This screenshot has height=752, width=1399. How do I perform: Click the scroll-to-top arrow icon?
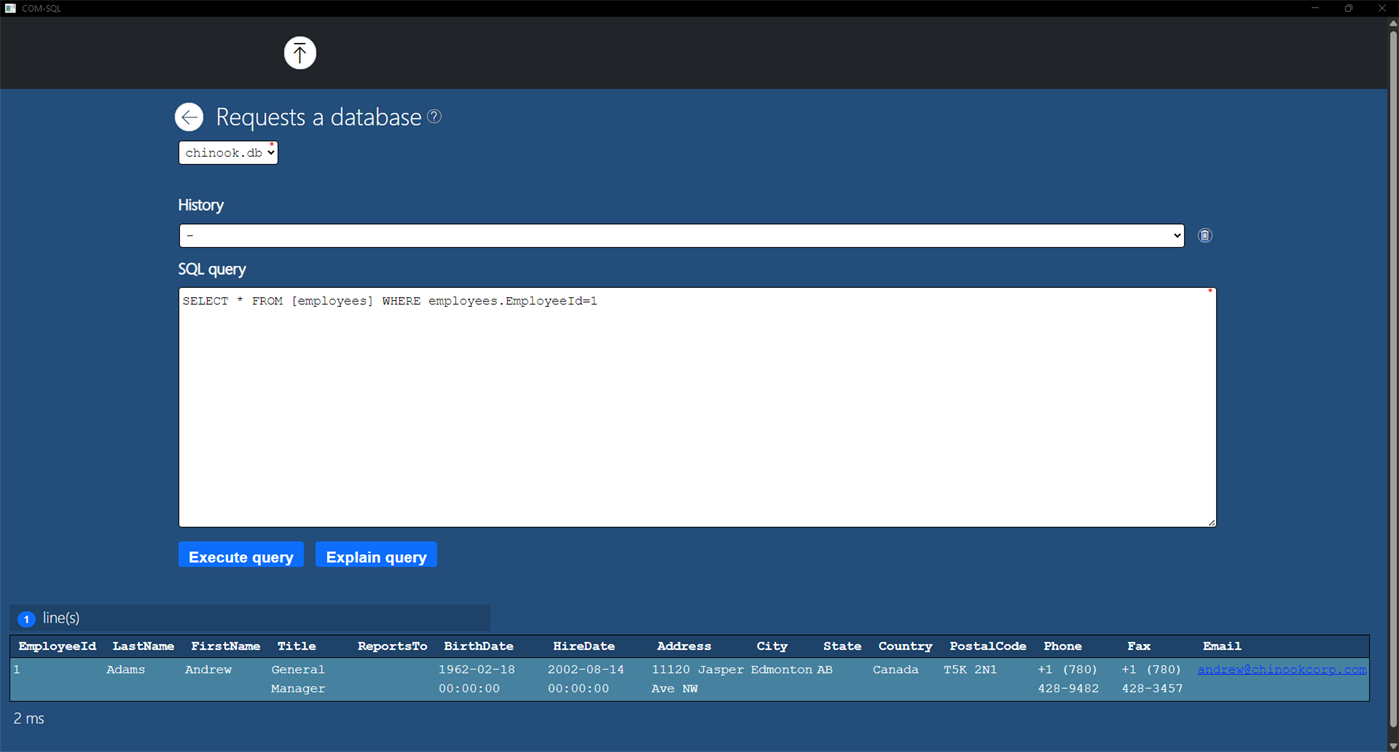300,53
